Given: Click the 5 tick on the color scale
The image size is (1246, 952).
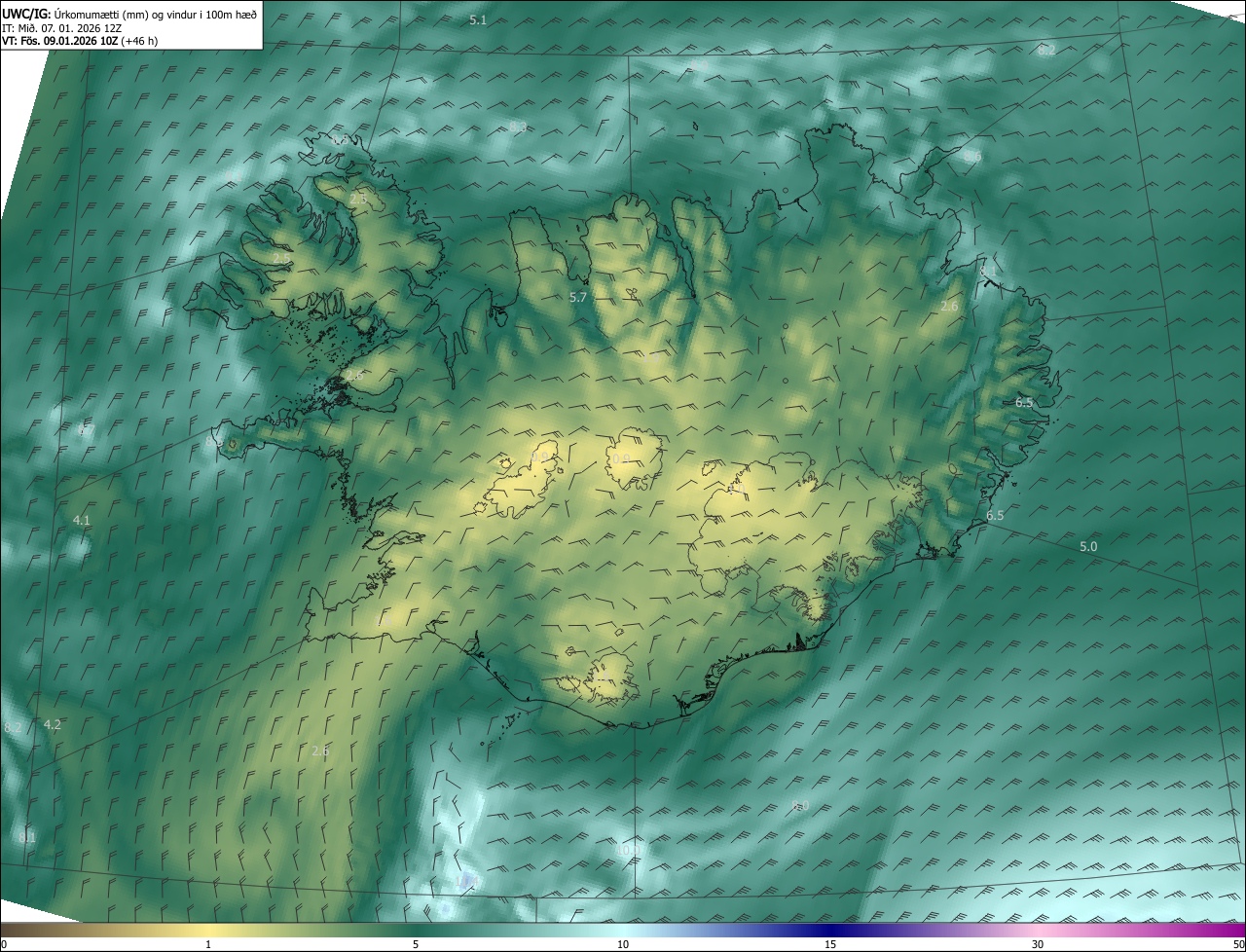Looking at the screenshot, I should click(x=416, y=945).
